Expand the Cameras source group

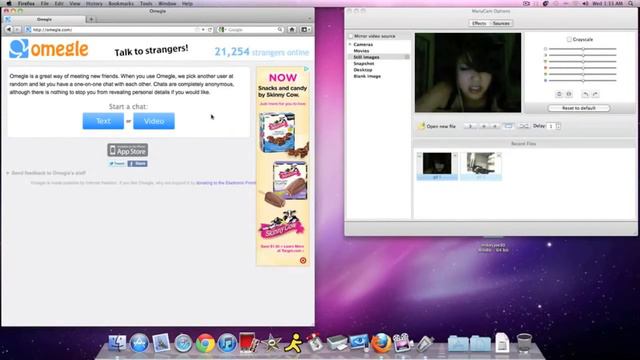350,44
